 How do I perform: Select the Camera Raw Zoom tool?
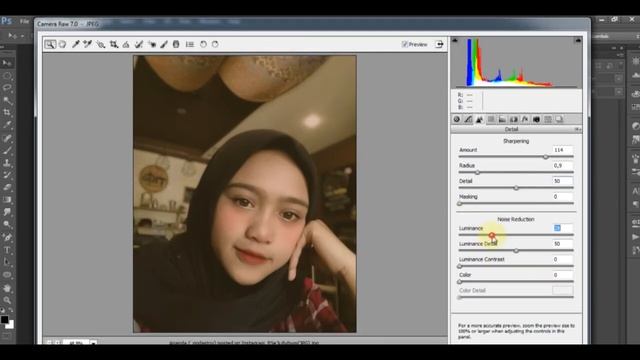50,44
